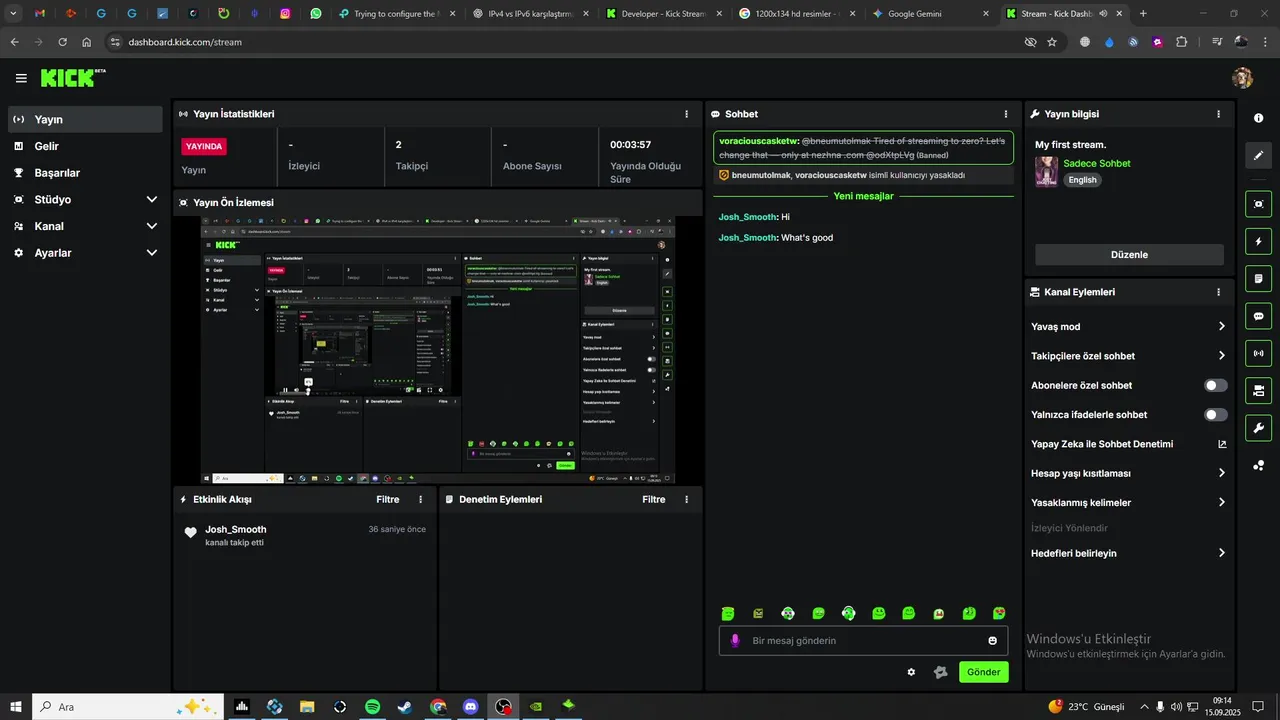Image resolution: width=1280 pixels, height=720 pixels.
Task: Open the Windows Start menu
Action: click(15, 706)
